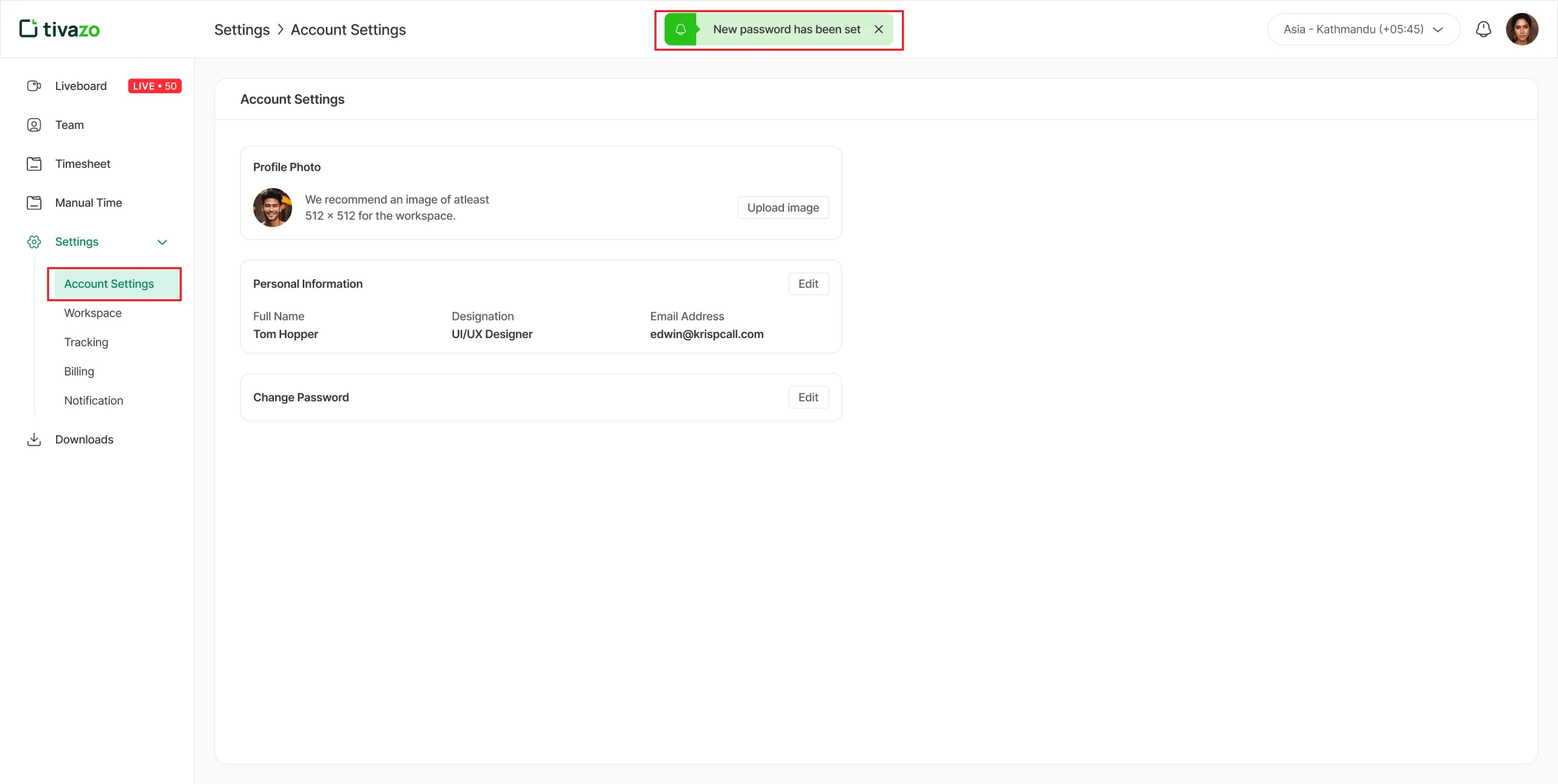Go to Liveboard

coord(81,86)
